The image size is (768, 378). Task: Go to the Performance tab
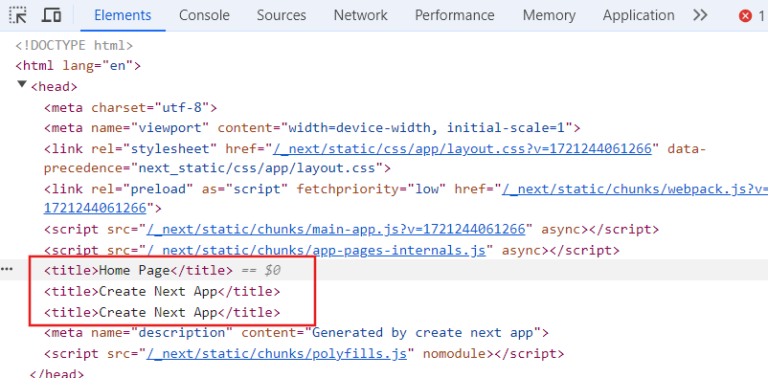455,15
